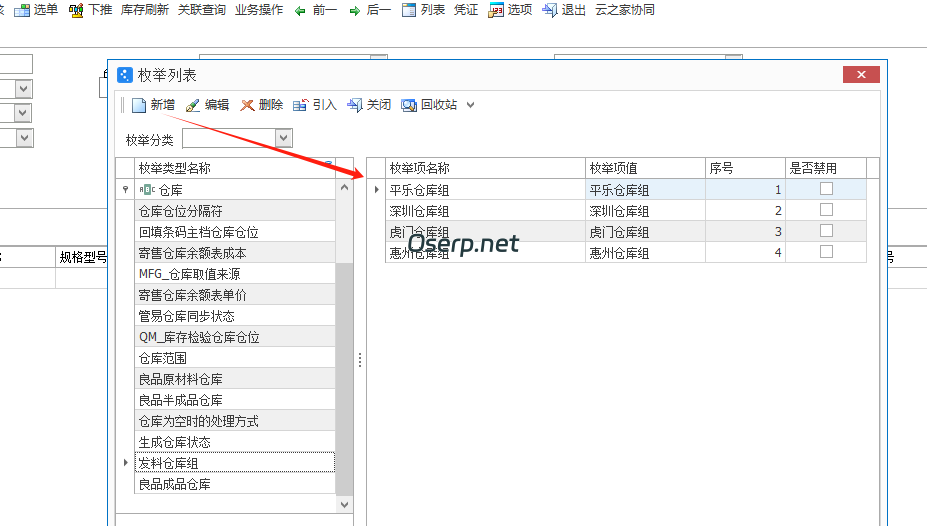Viewport: 927px width, 526px height.
Task: Sort by 序号 column header
Action: [x=746, y=168]
